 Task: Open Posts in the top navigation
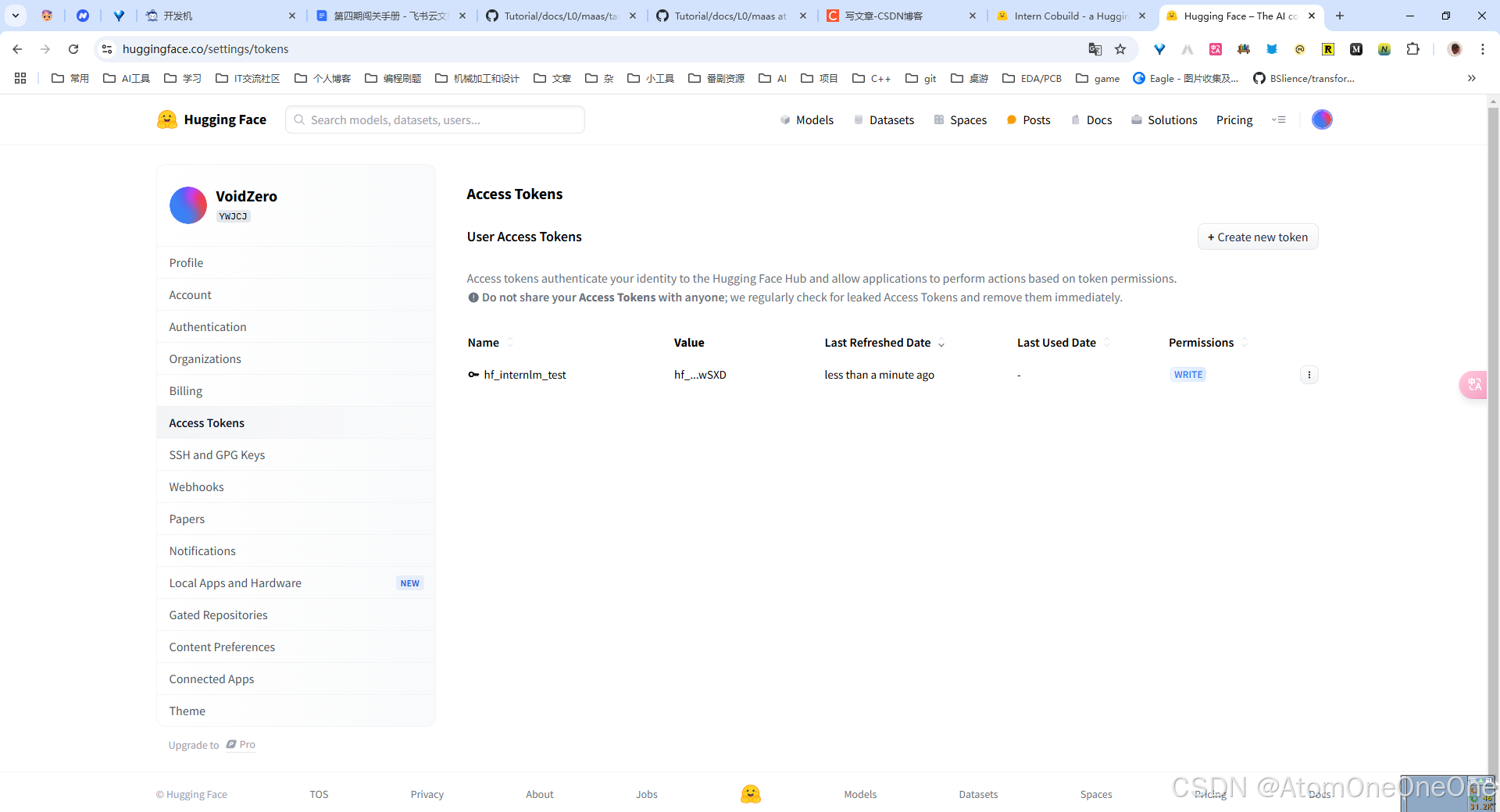pyautogui.click(x=1028, y=119)
